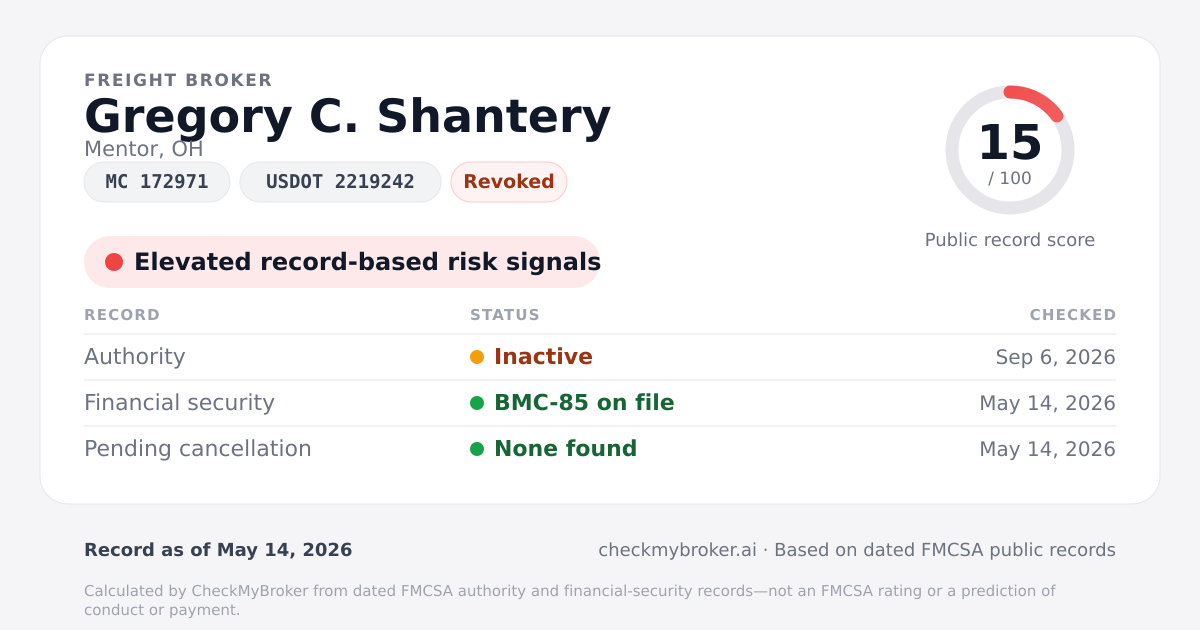This screenshot has width=1200, height=630.
Task: Click the RECORD column header
Action: pos(122,315)
